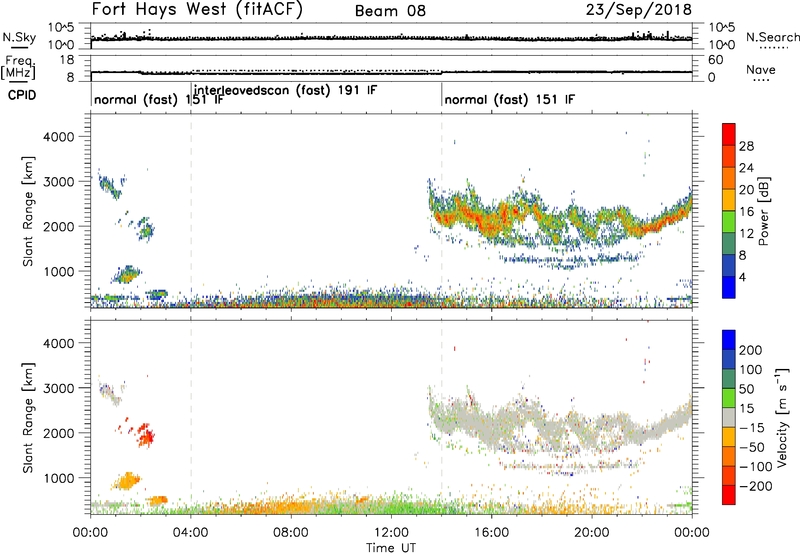Click the '2000' tick in the power panel
This screenshot has width=800, height=554.
pos(58,226)
